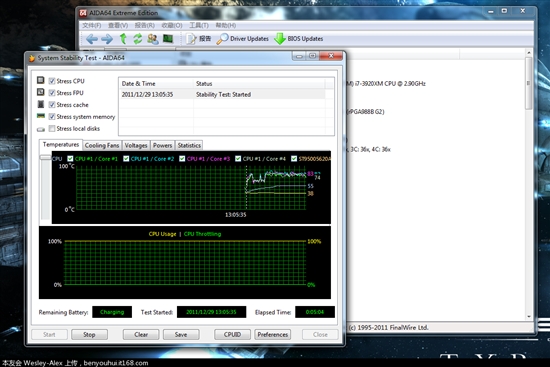Toggle the Stress cache checkbox
Screen dimensions: 550x367
(52, 105)
